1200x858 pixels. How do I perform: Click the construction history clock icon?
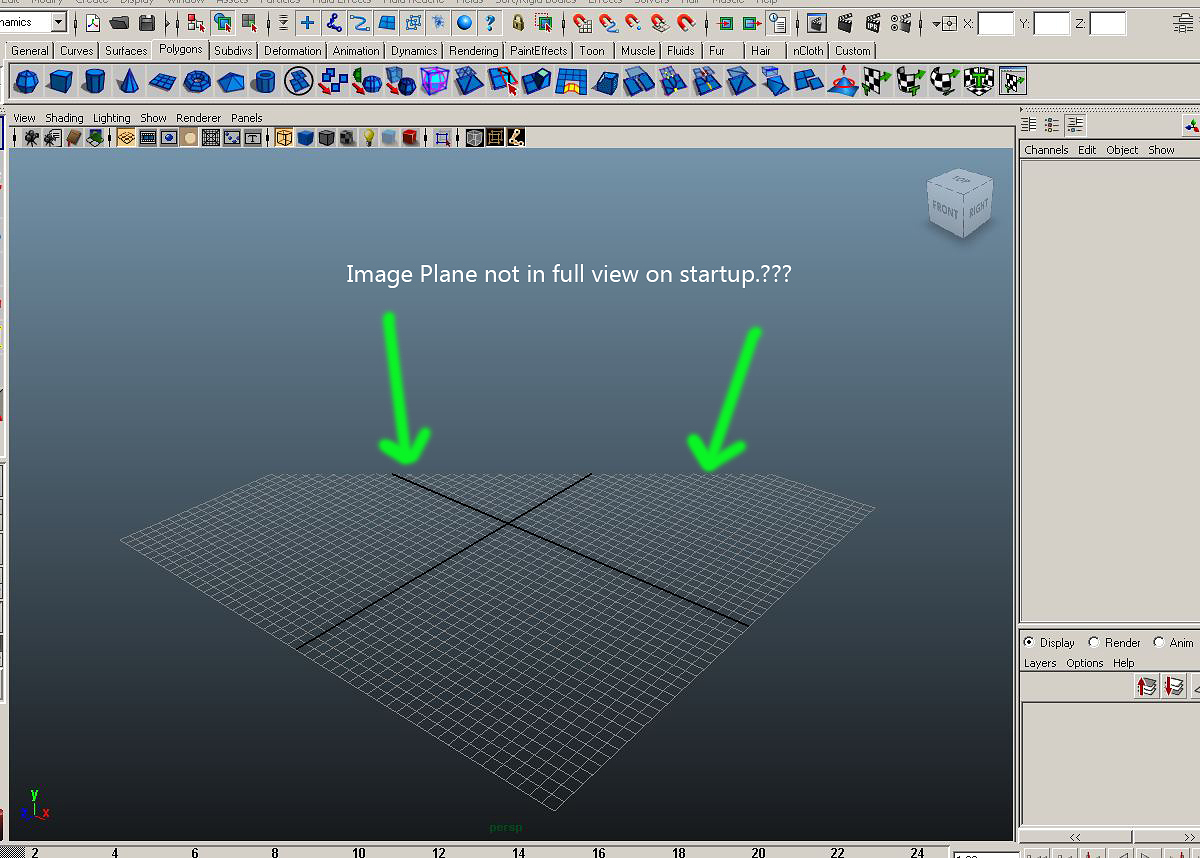[x=778, y=22]
